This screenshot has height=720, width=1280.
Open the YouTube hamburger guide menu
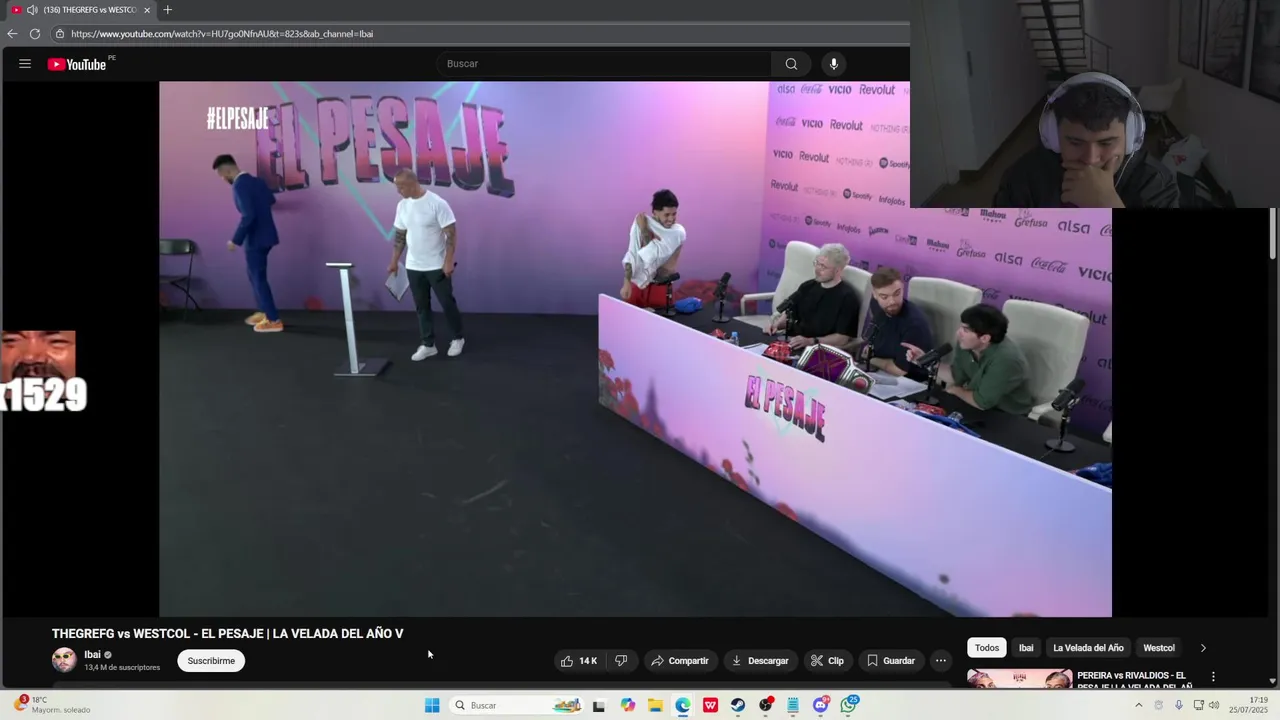coord(25,64)
